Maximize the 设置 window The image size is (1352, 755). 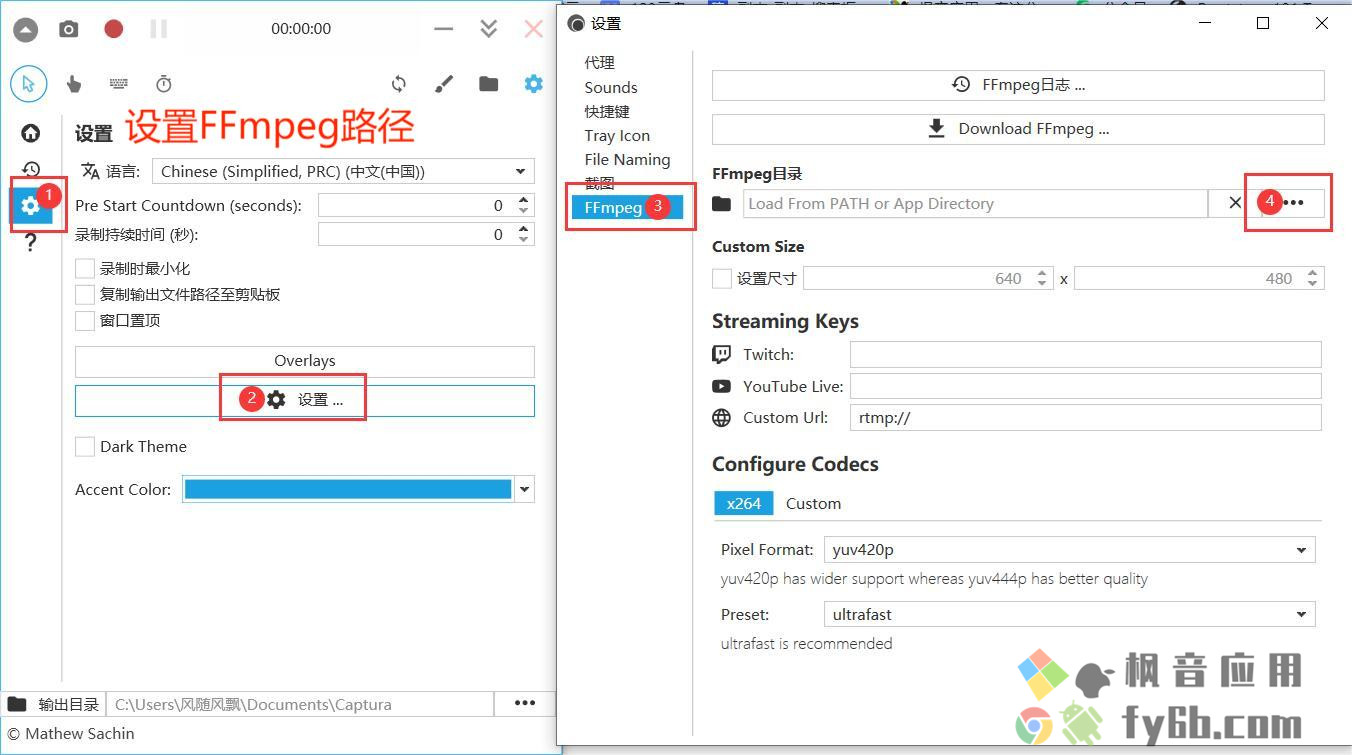(1263, 23)
